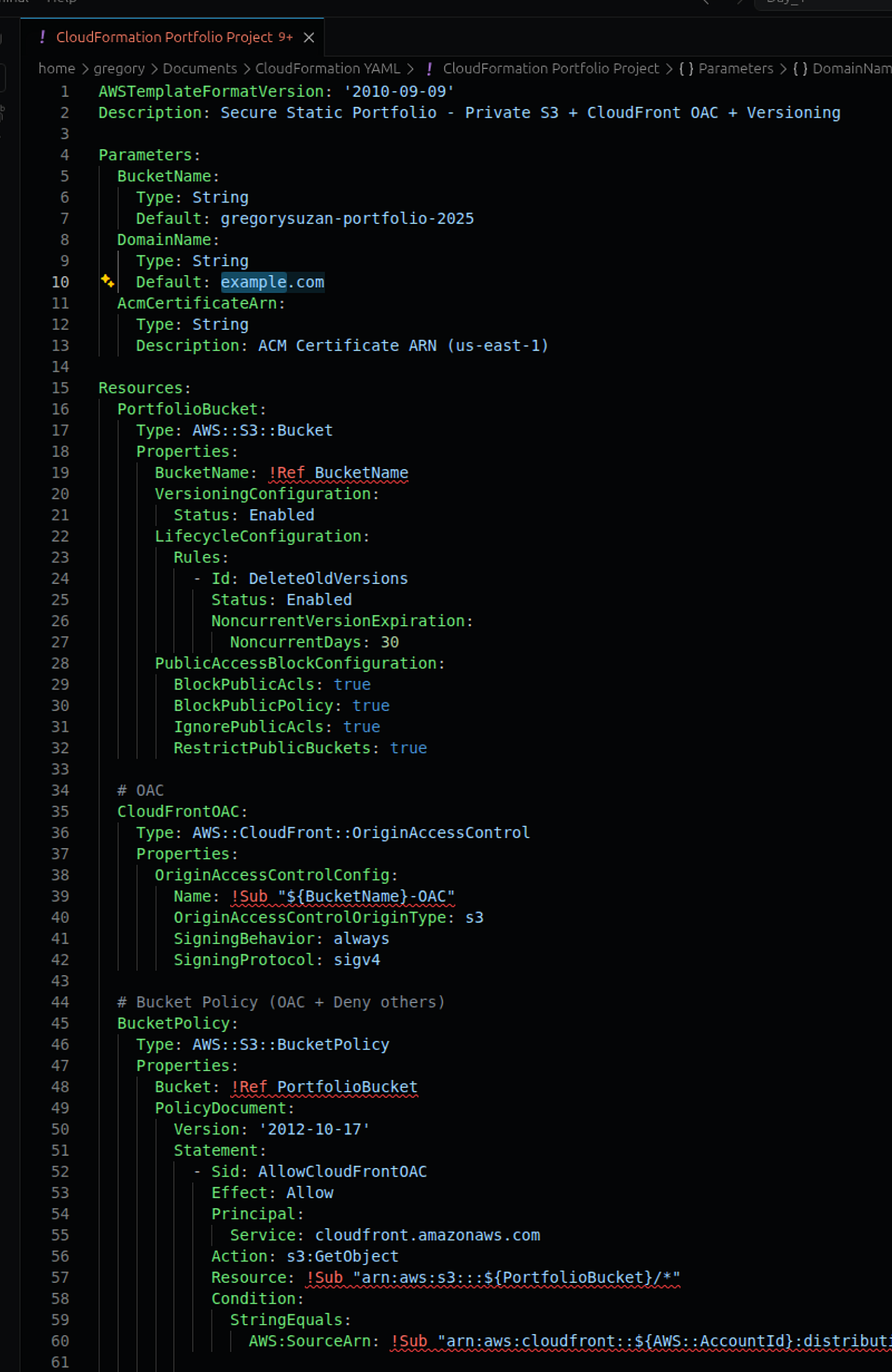Image resolution: width=892 pixels, height=1372 pixels.
Task: Open the 'gregory' breadcrumb segment
Action: [119, 69]
